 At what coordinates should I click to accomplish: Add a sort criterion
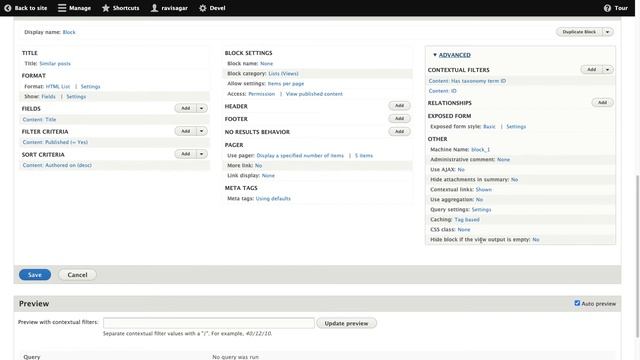click(186, 154)
